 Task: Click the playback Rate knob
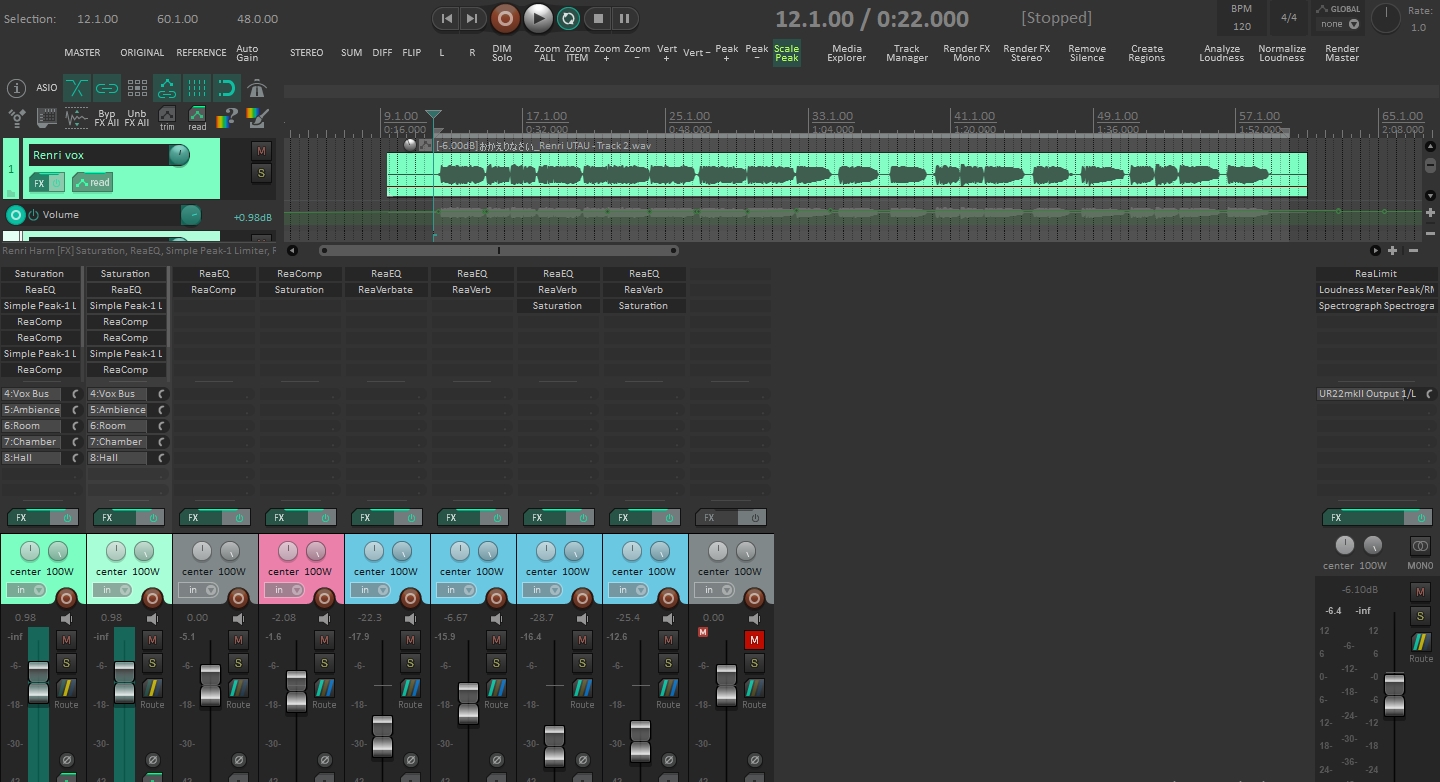(x=1386, y=18)
